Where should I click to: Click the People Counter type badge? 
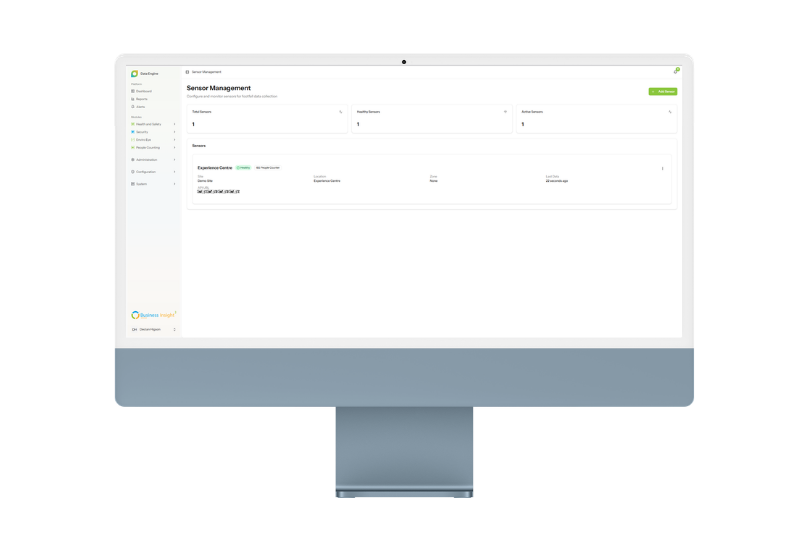(x=268, y=168)
